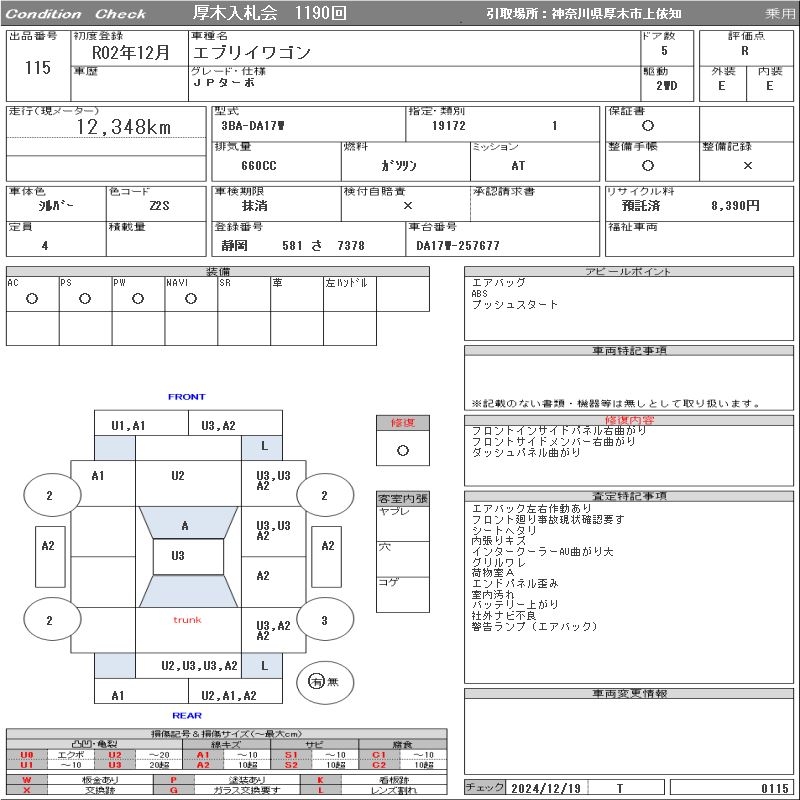
Task: Click the trunk label in car diagram
Action: [187, 620]
